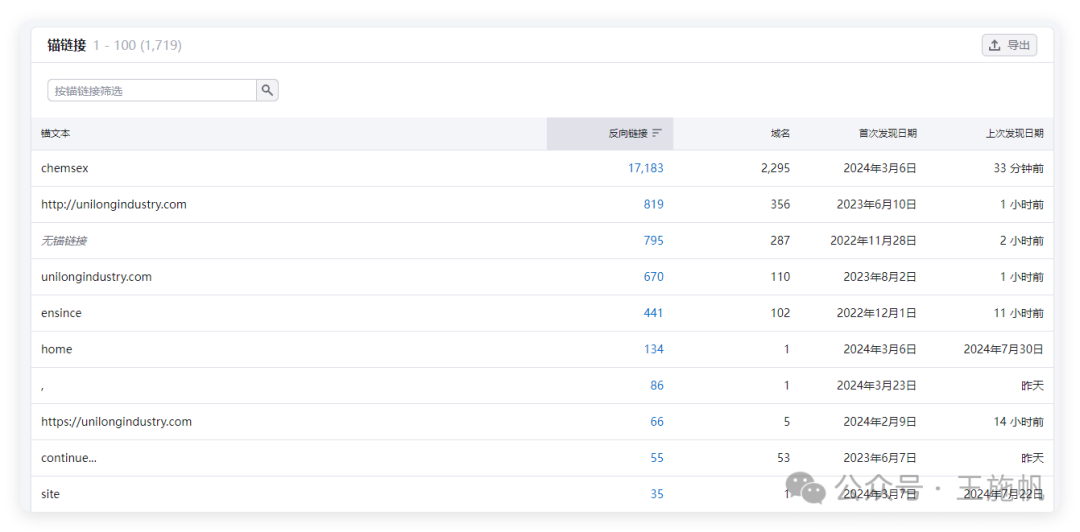Click the 首次发现日期 column header
This screenshot has height=532, width=1080.
(887, 134)
